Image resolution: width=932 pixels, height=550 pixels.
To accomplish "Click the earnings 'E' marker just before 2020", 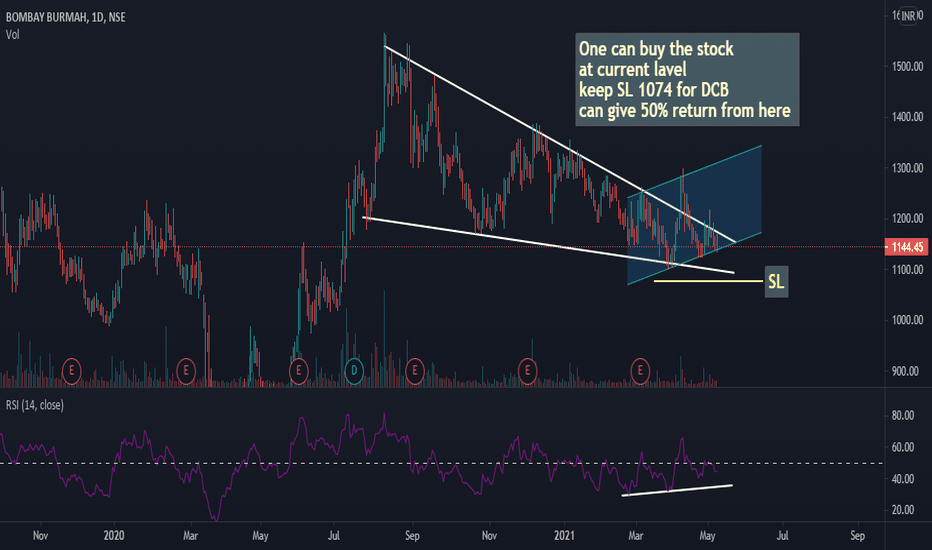I will pyautogui.click(x=72, y=371).
